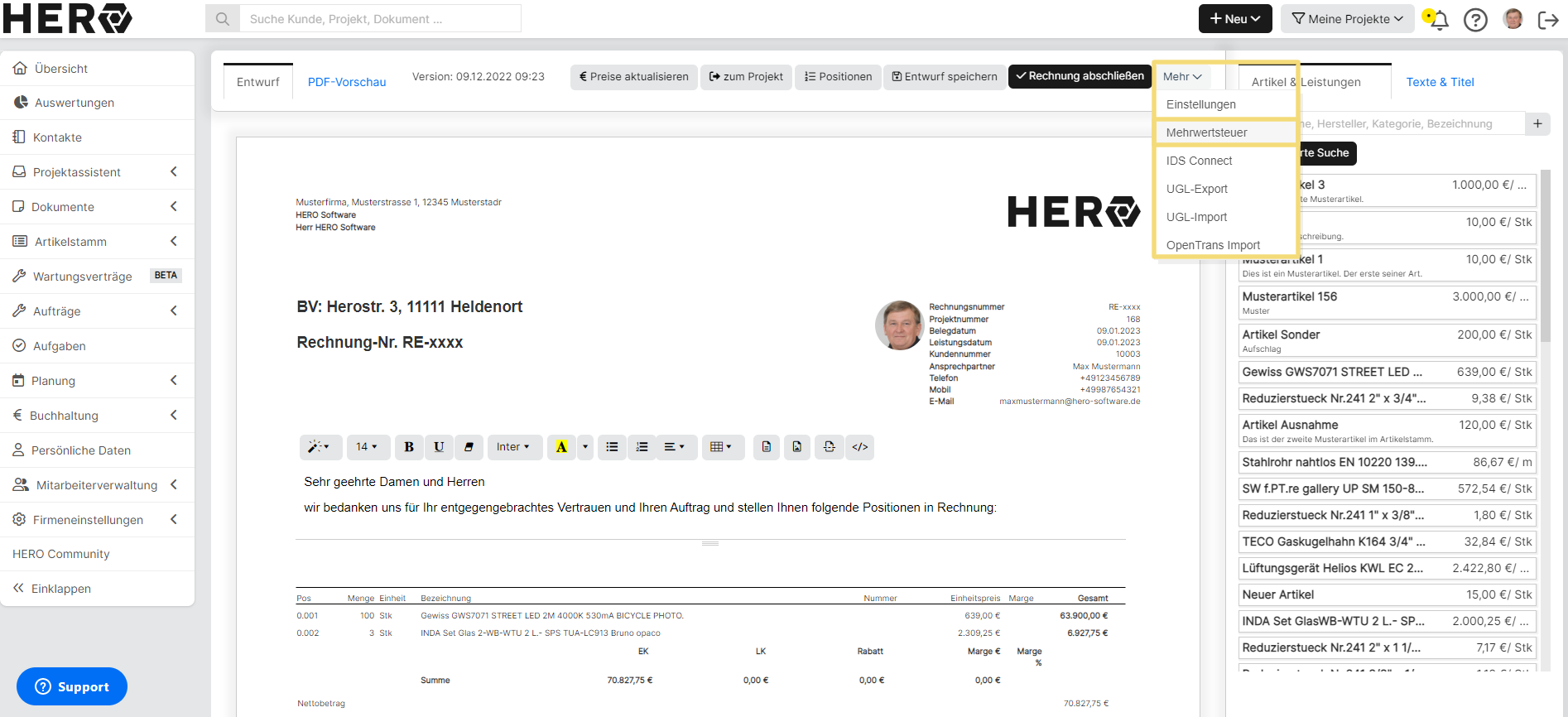Image resolution: width=1568 pixels, height=717 pixels.
Task: Switch to PDF-Vorschau tab
Action: point(347,82)
